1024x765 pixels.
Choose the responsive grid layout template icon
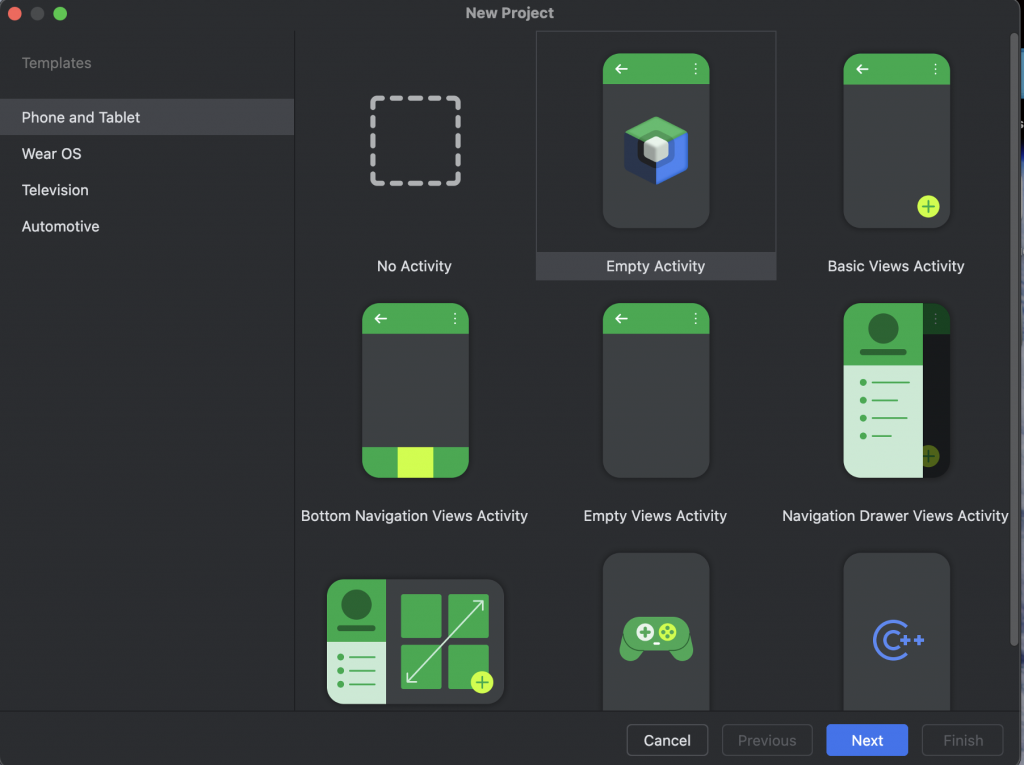[x=415, y=641]
